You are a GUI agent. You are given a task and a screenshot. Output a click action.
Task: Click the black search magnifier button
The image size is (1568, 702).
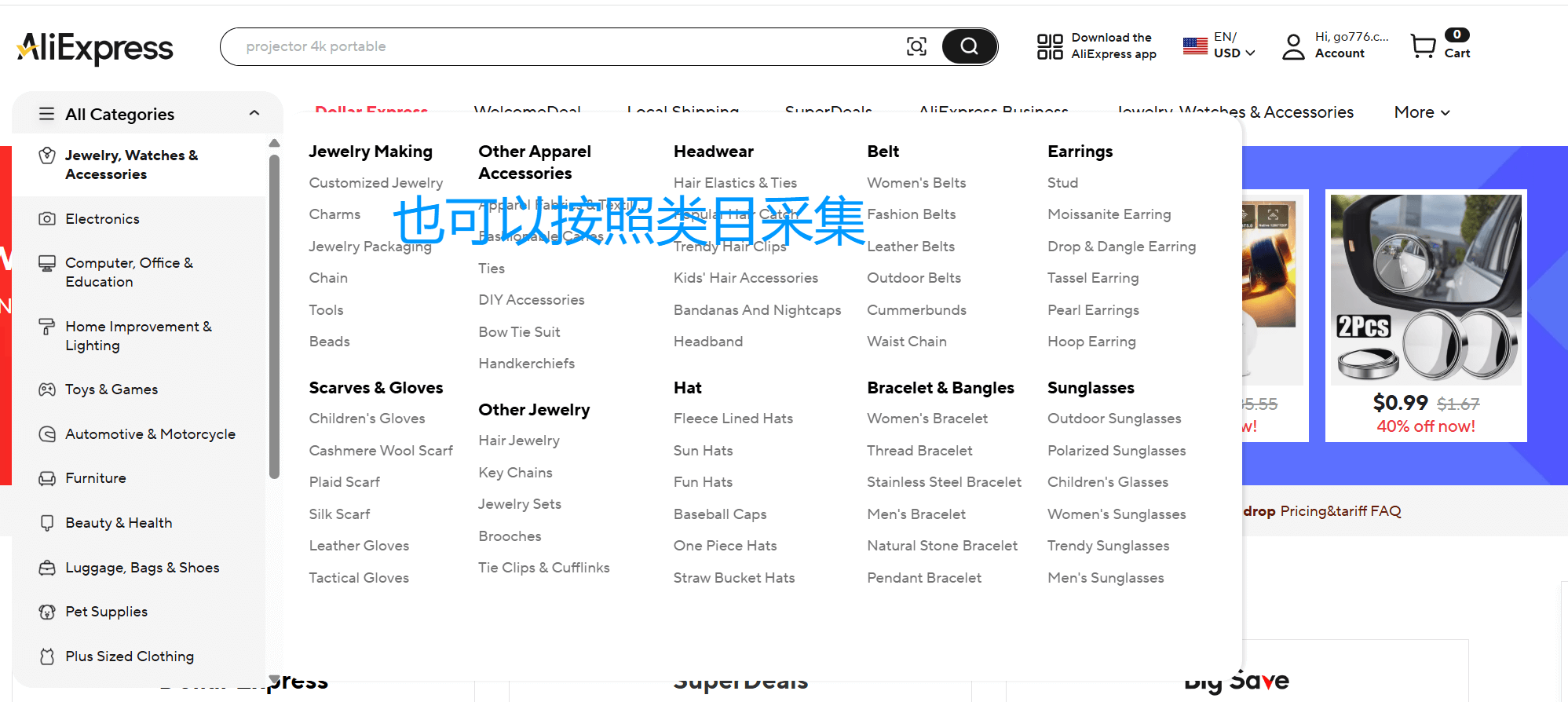point(969,46)
